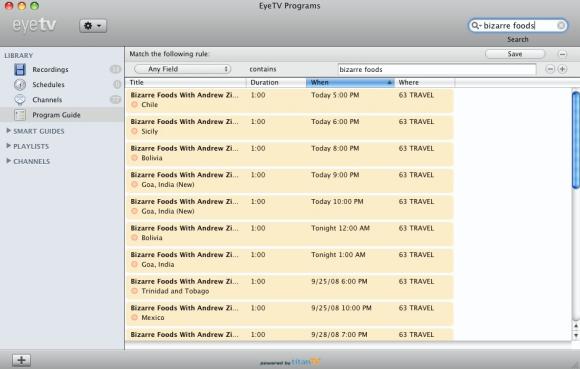Toggle record circle for Chile episode
This screenshot has height=369, width=580.
pos(134,105)
